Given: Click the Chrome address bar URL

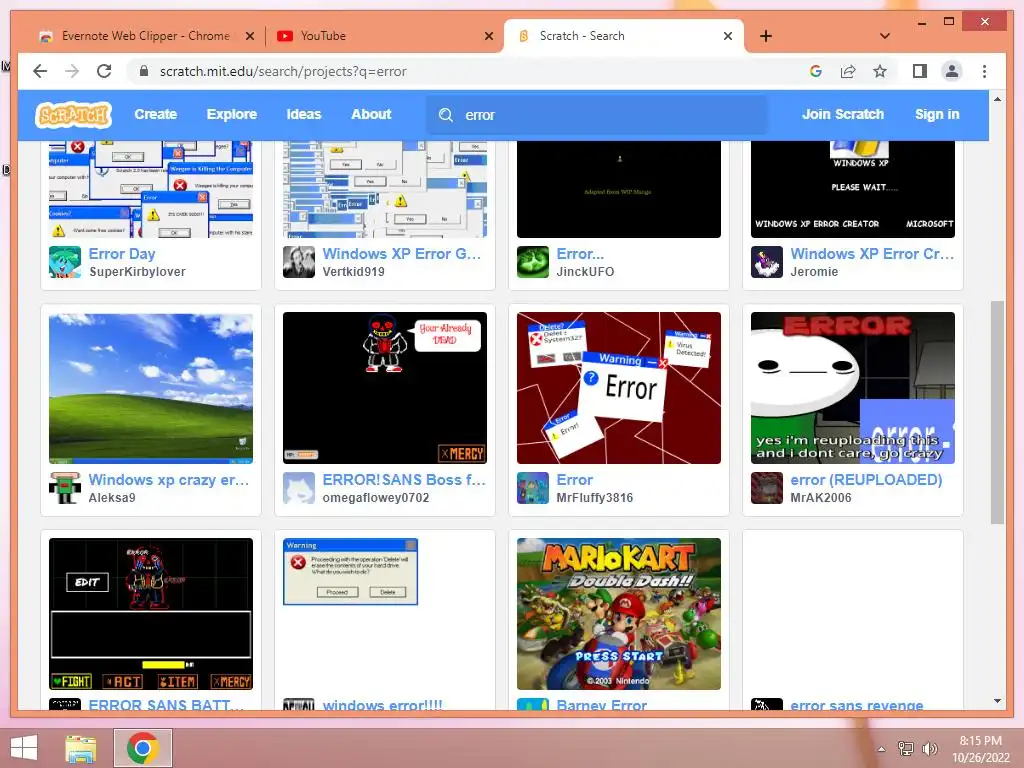Looking at the screenshot, I should coord(283,71).
